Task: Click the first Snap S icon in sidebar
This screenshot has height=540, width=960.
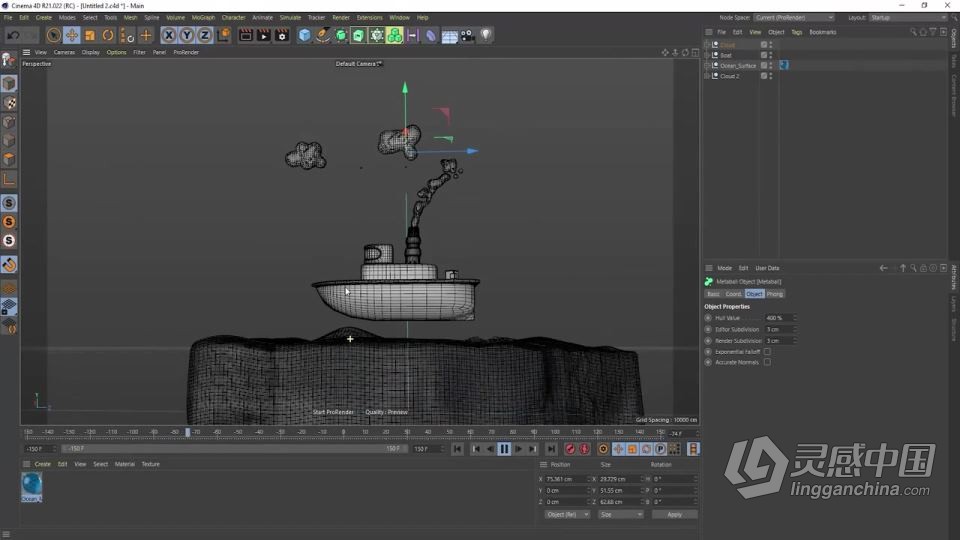Action: click(9, 203)
